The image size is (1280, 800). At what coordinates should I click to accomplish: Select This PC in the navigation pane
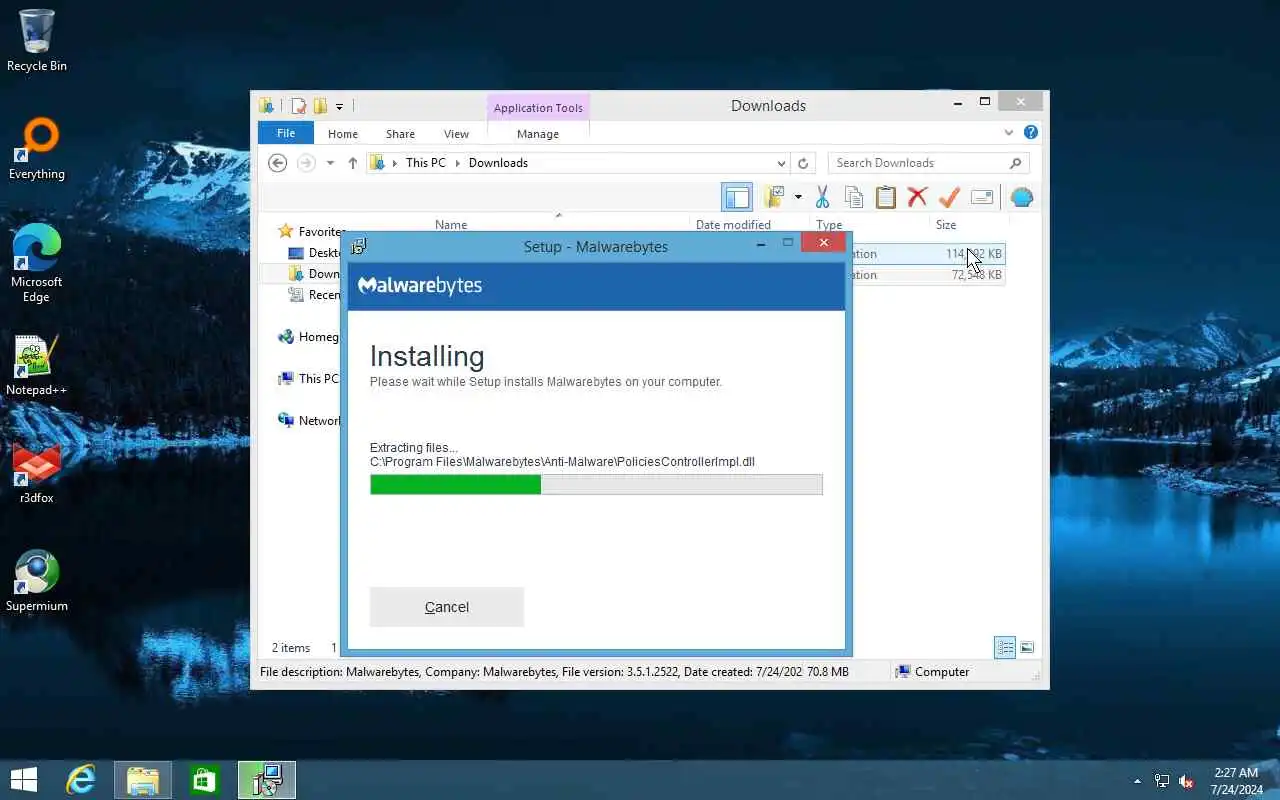point(309,379)
